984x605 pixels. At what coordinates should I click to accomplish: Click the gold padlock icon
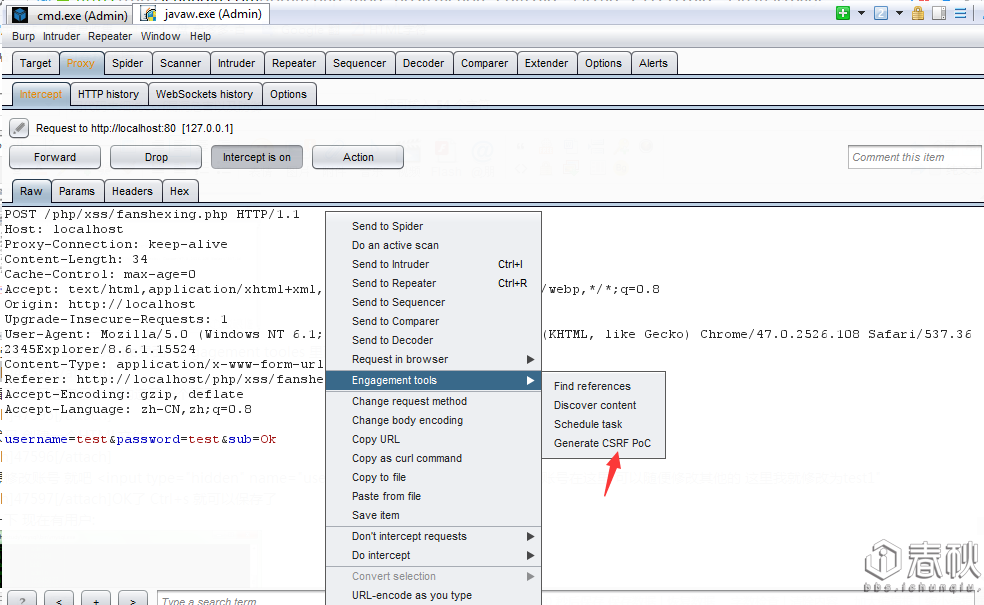tap(917, 13)
